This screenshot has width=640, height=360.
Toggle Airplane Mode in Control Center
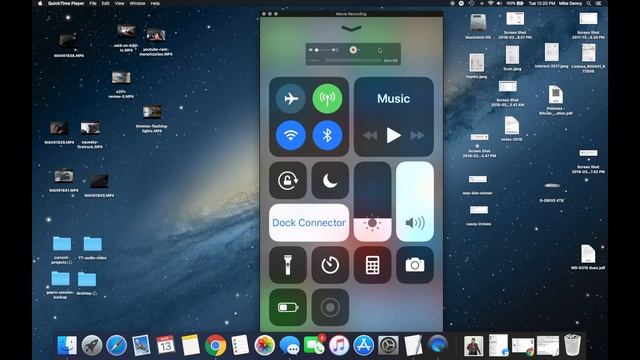pos(291,98)
